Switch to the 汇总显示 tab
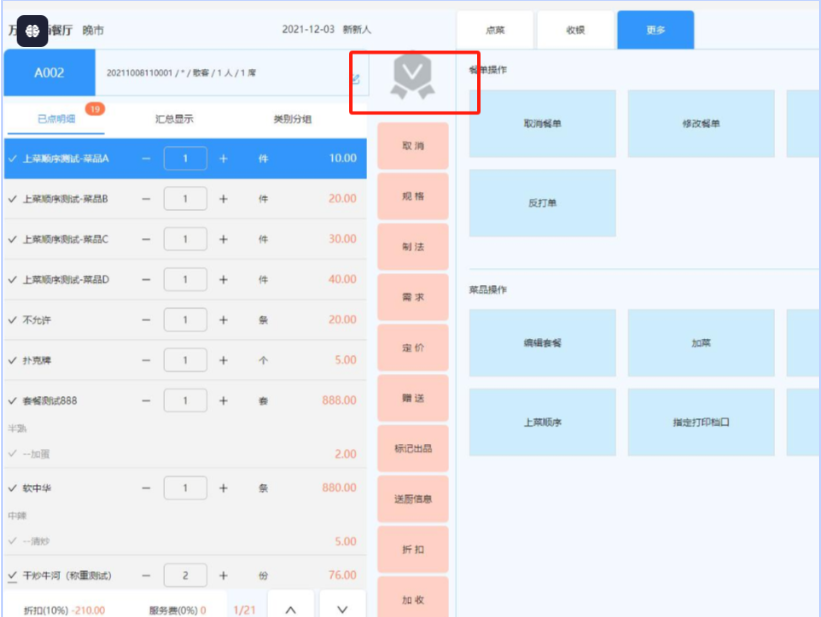The height and width of the screenshot is (617, 821). 174,119
